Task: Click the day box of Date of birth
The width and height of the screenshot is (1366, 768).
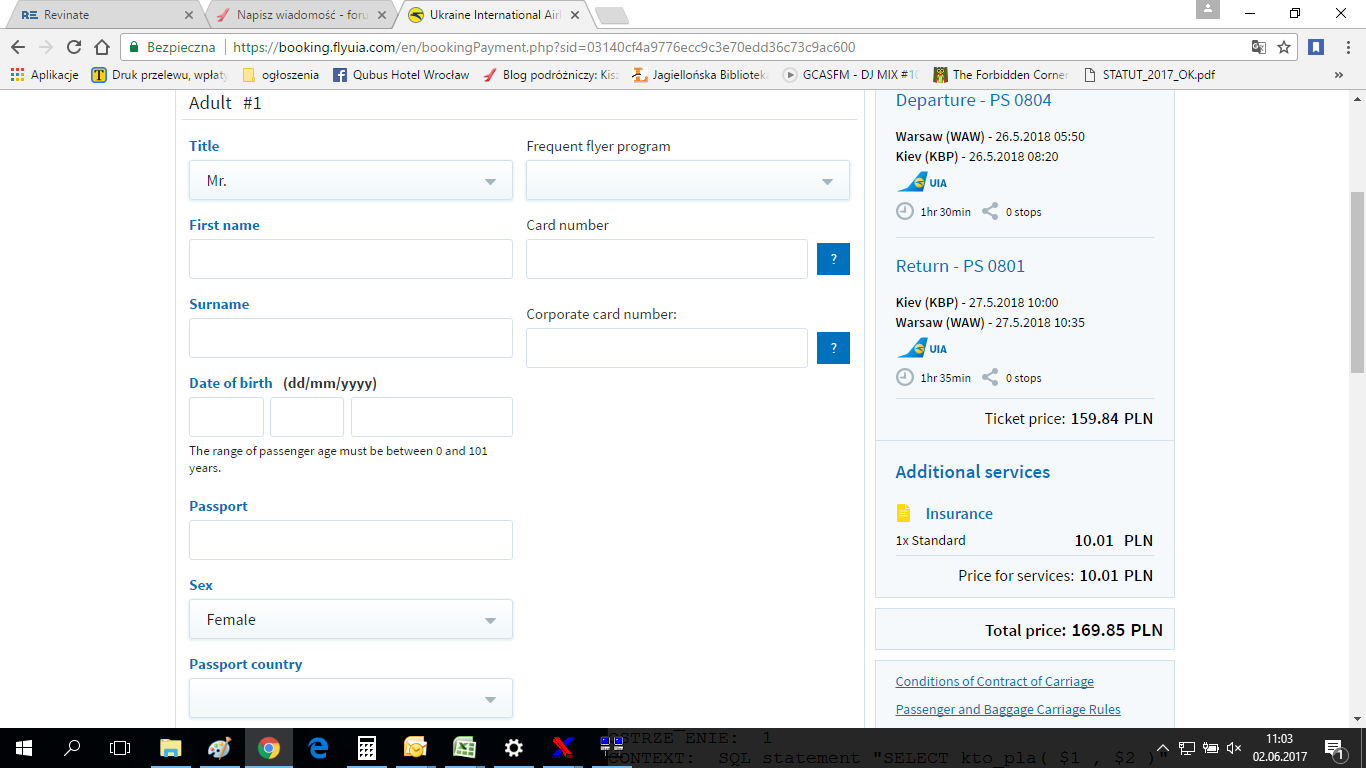Action: [x=226, y=417]
